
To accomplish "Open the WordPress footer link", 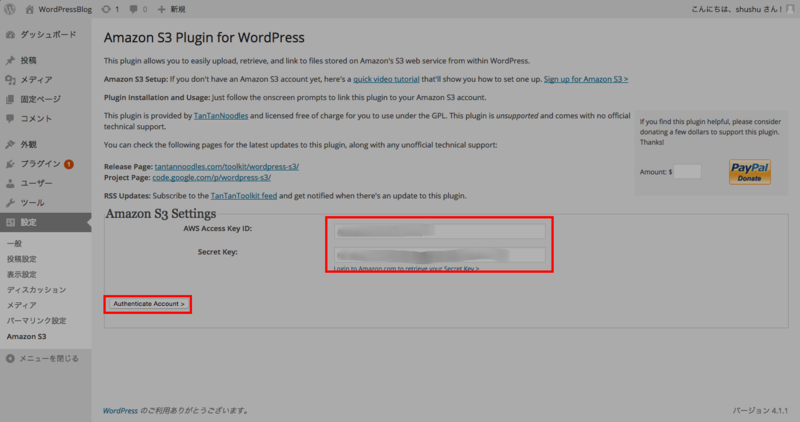I will click(120, 411).
